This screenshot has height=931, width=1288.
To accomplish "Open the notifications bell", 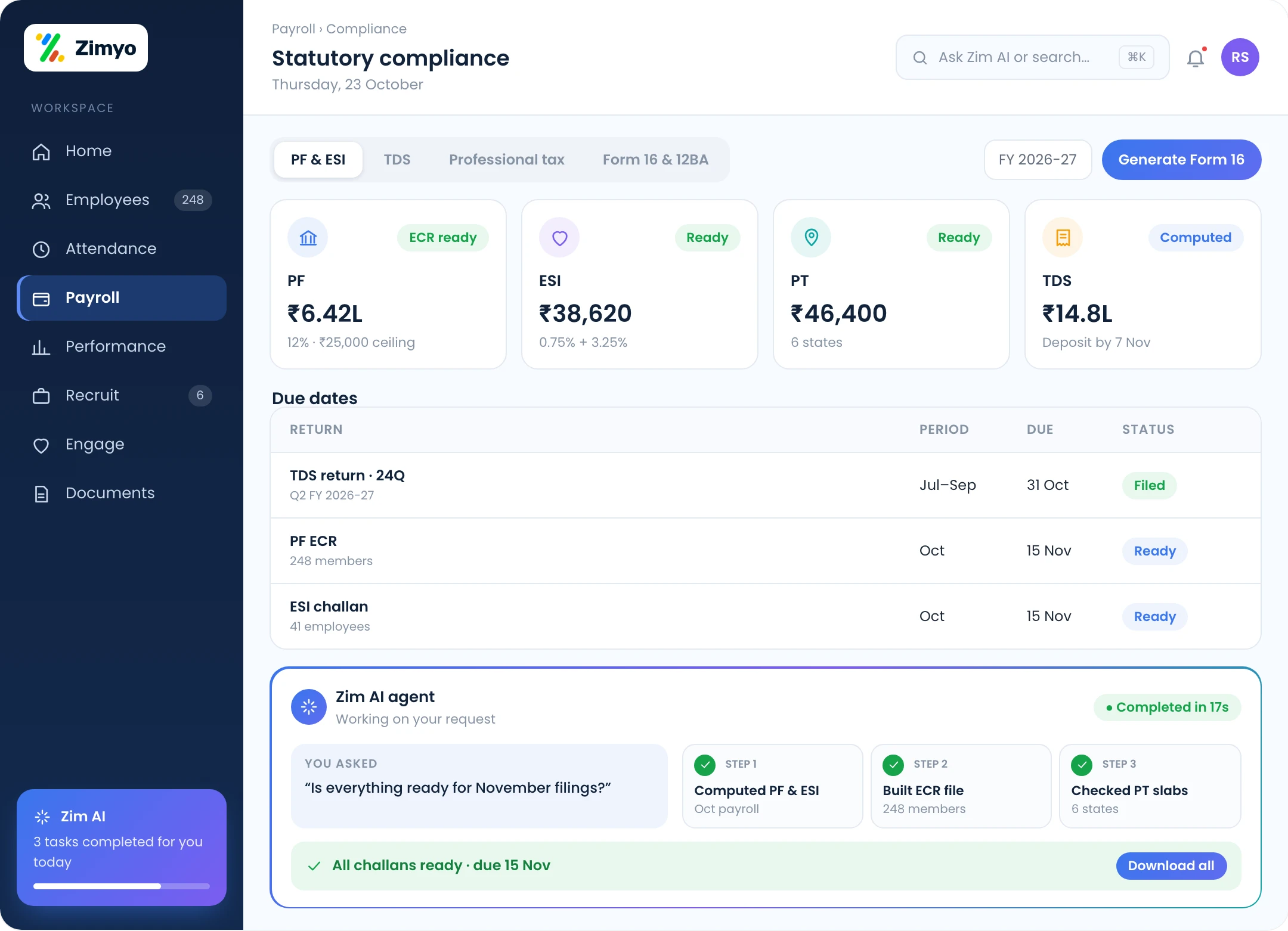I will tap(1196, 58).
